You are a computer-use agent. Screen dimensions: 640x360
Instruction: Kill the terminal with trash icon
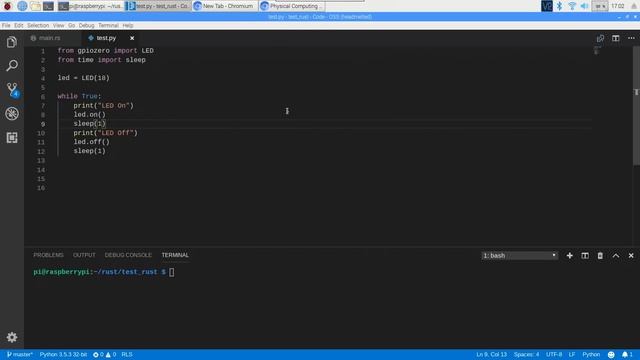tap(600, 256)
